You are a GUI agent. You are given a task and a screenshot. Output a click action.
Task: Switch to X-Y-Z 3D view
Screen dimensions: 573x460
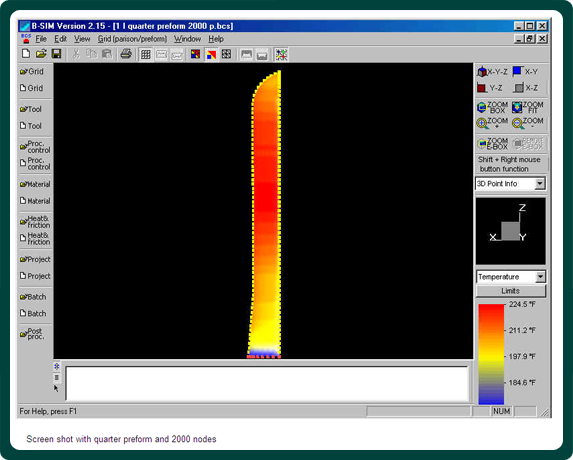click(x=492, y=72)
